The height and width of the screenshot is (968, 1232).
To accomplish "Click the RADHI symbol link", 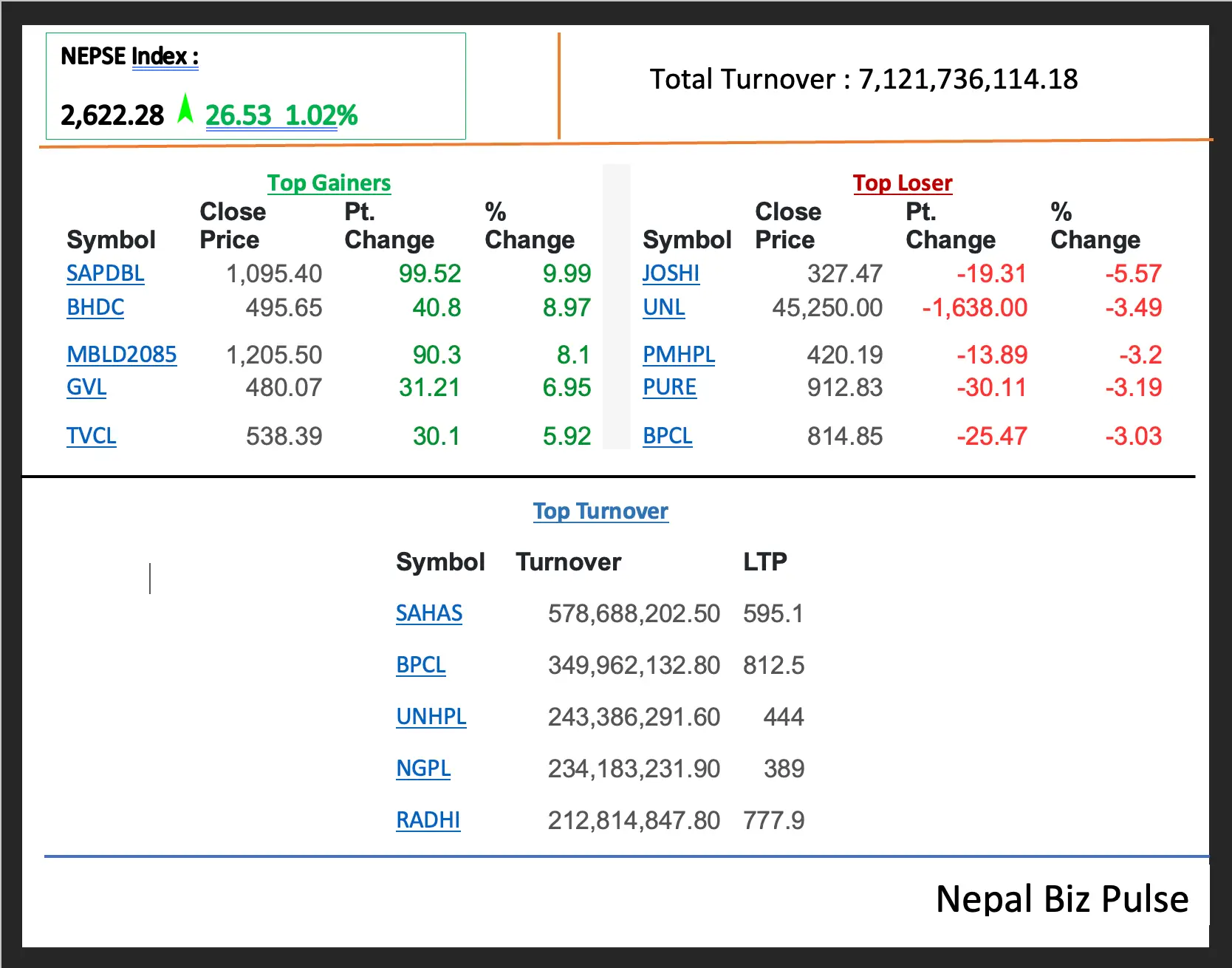I will [x=428, y=820].
